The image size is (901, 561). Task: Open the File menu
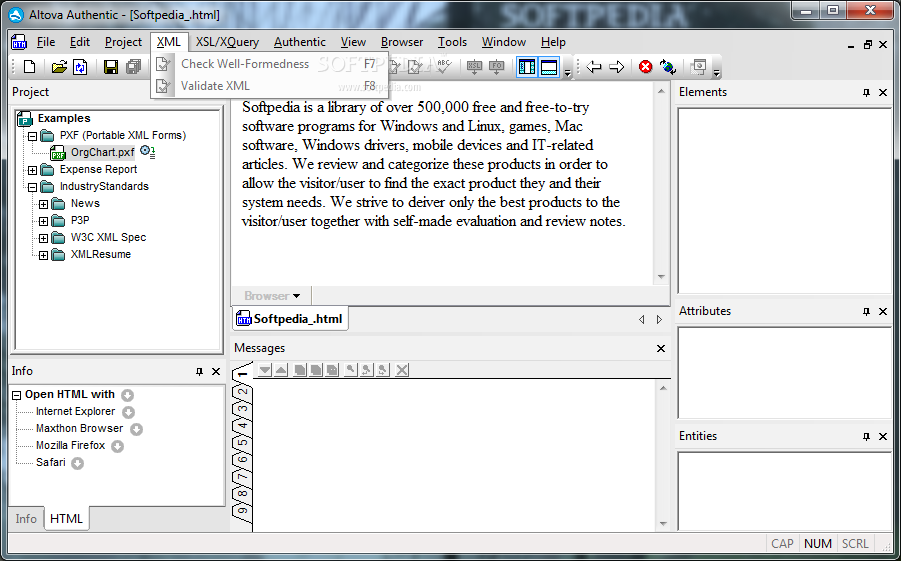pyautogui.click(x=46, y=42)
